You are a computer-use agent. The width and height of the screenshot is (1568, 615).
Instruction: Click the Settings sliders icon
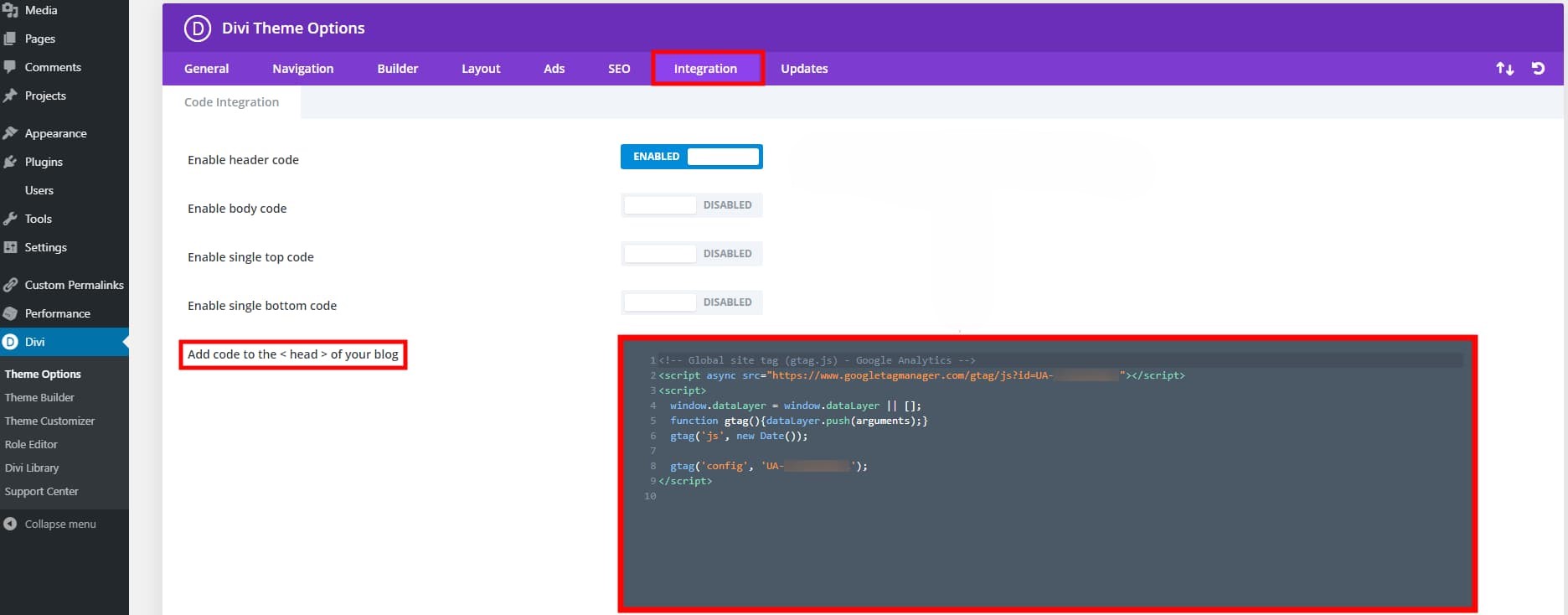pos(10,247)
